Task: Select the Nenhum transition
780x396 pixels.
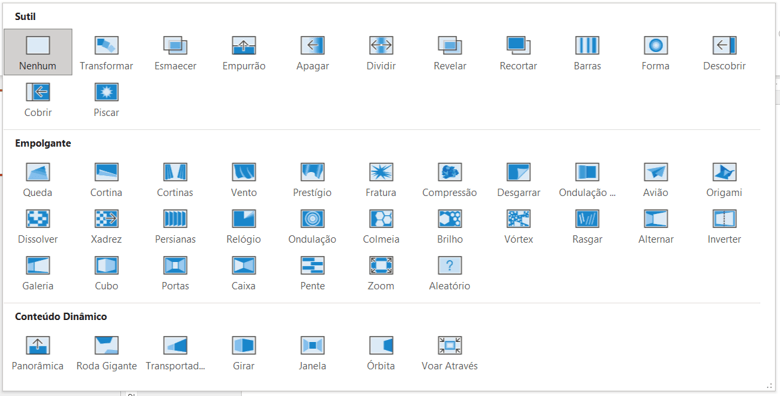Action: coord(38,52)
